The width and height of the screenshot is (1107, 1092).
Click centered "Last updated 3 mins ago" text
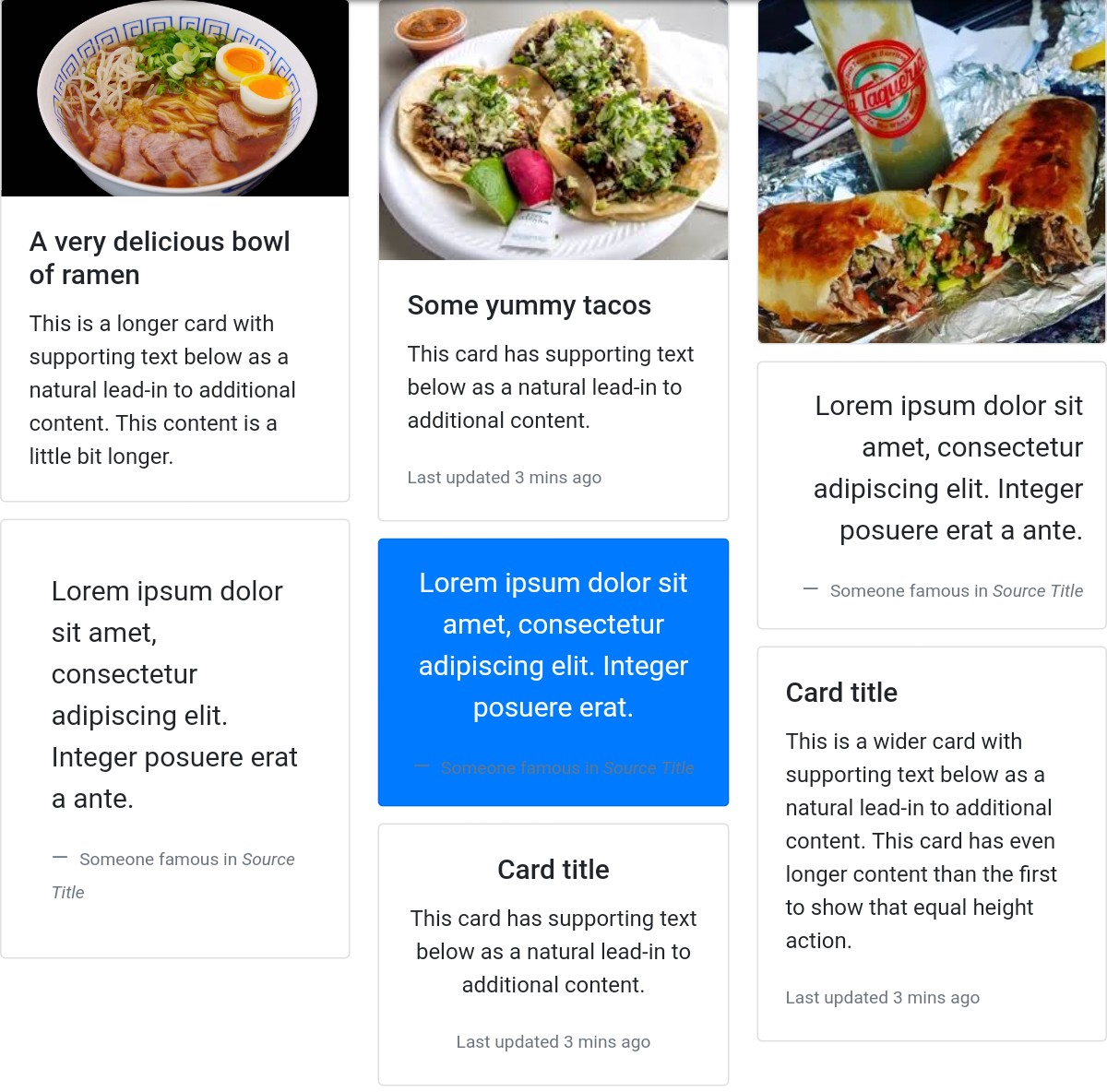pyautogui.click(x=553, y=1042)
